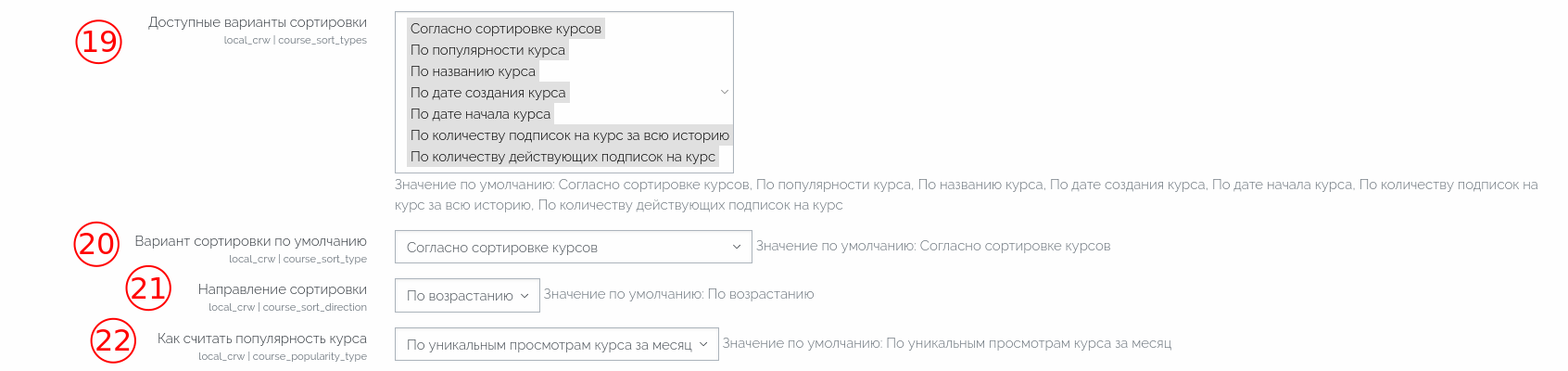
Task: Click the 'Направление сортировки' label text
Action: click(x=283, y=289)
